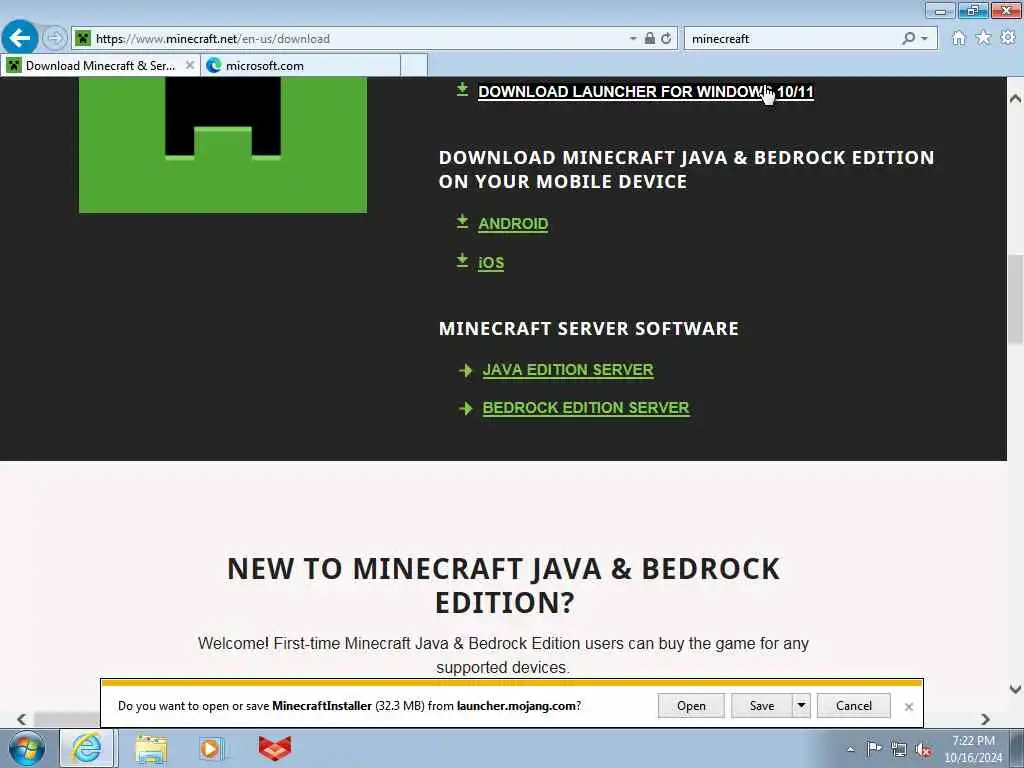Click Internet Explorer taskbar icon
1024x768 pixels.
(87, 748)
